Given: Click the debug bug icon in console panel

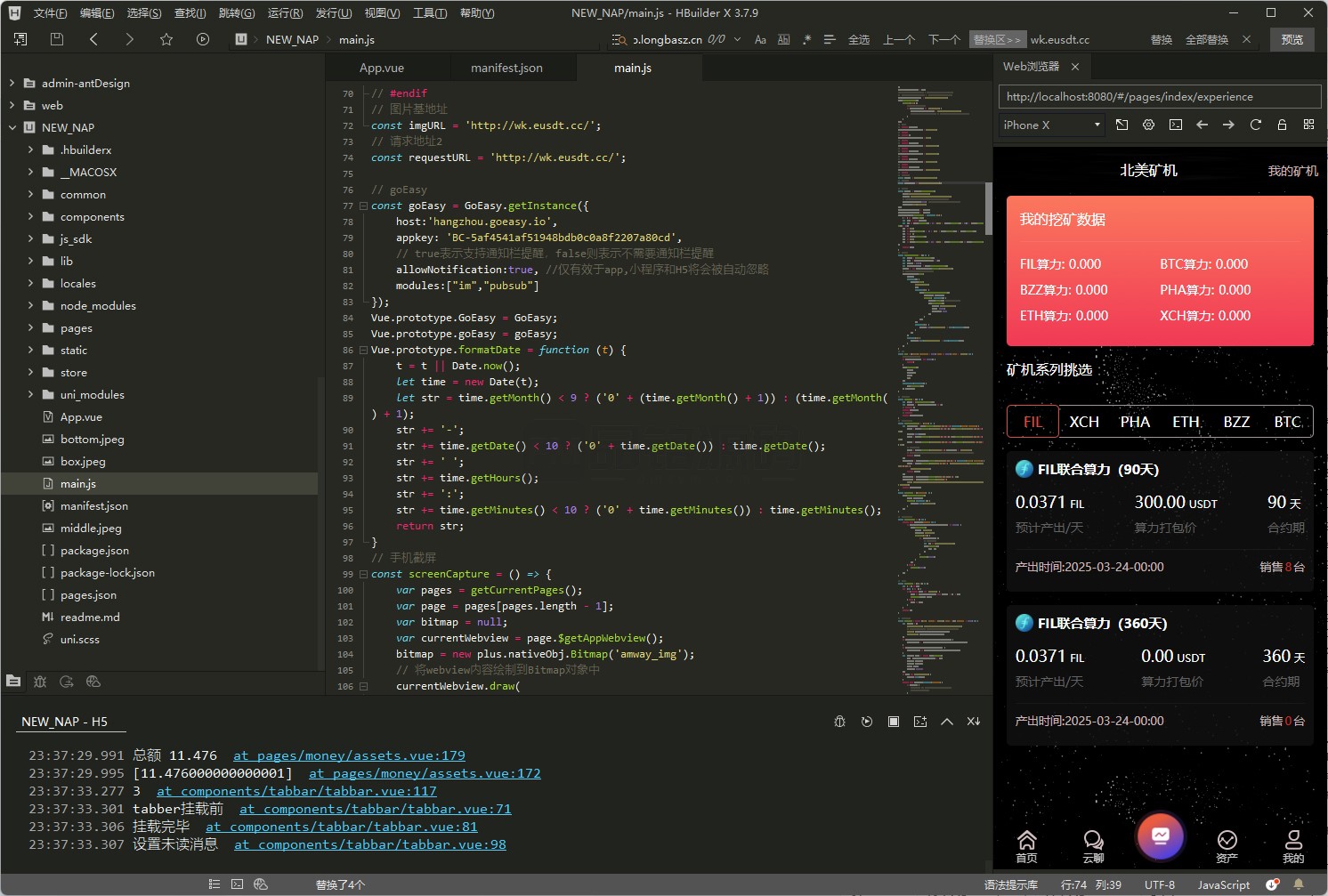Looking at the screenshot, I should click(839, 722).
